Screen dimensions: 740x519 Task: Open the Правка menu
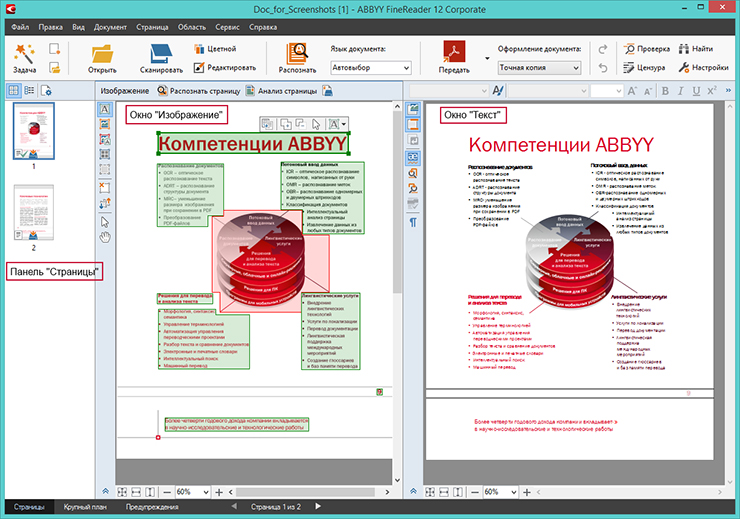pyautogui.click(x=50, y=27)
